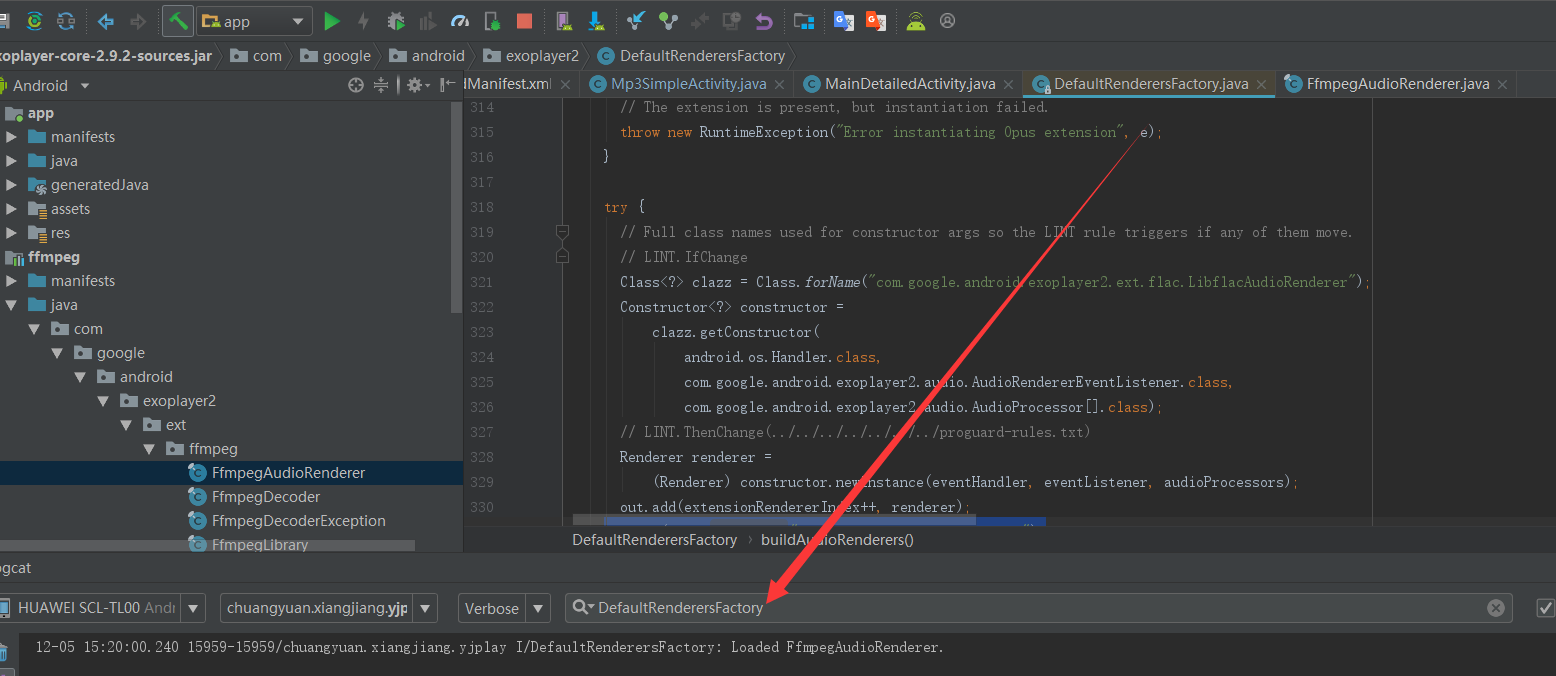Click the Run with Coverage icon
Image resolution: width=1556 pixels, height=676 pixels.
[x=428, y=21]
